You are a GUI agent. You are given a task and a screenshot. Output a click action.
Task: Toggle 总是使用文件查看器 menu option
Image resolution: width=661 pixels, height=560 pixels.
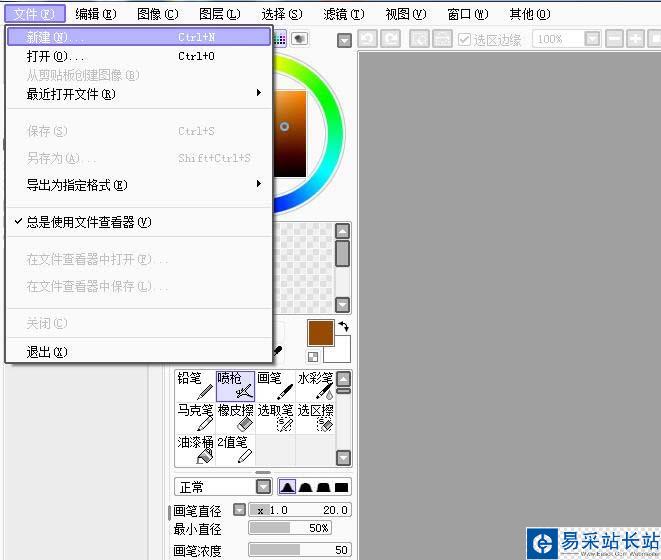(x=139, y=222)
